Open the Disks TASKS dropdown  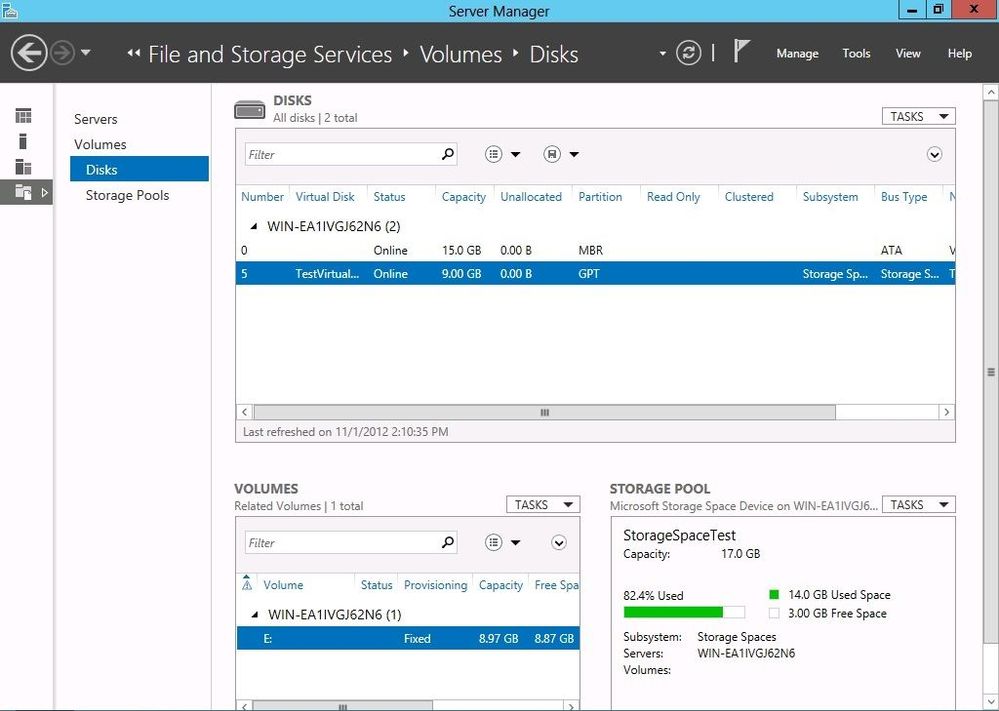918,117
